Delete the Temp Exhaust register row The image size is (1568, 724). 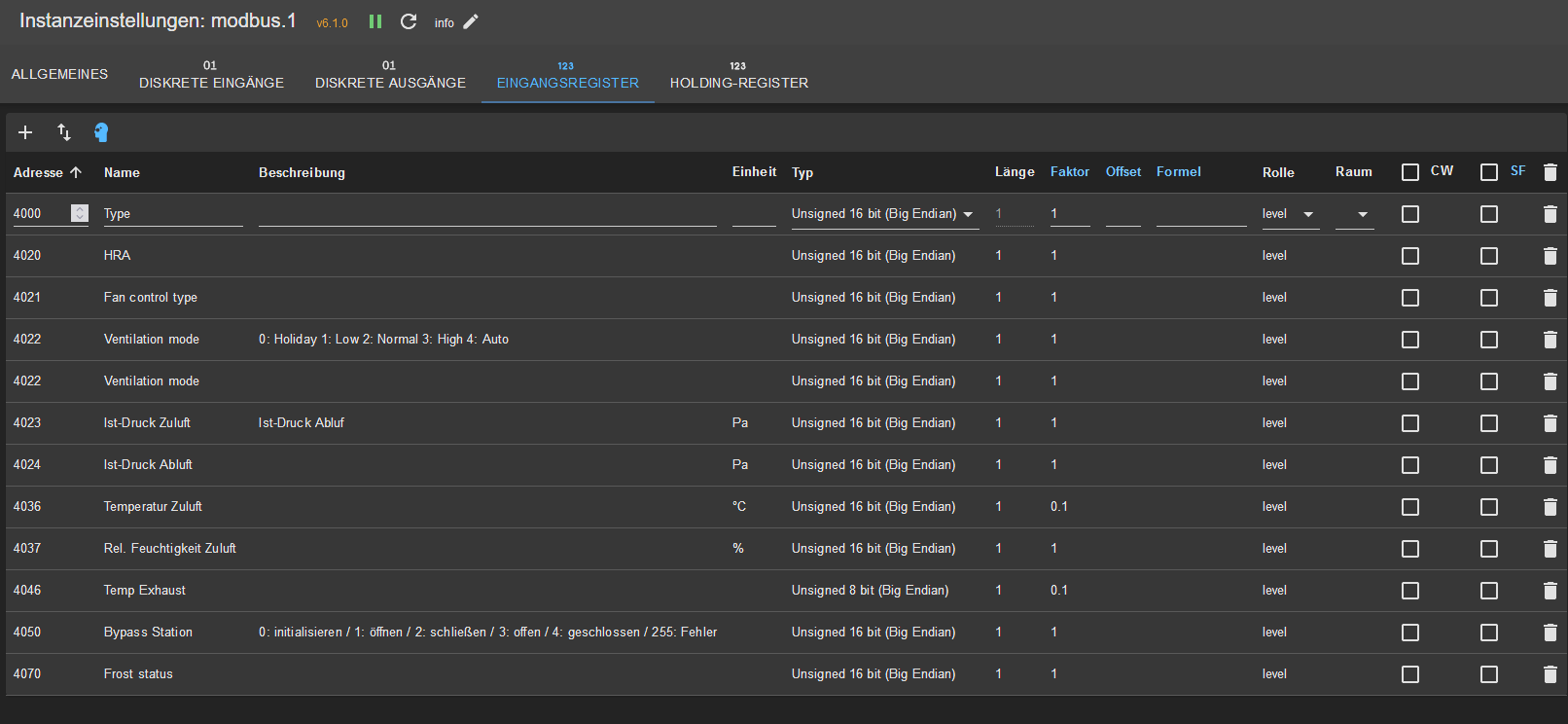click(1550, 591)
